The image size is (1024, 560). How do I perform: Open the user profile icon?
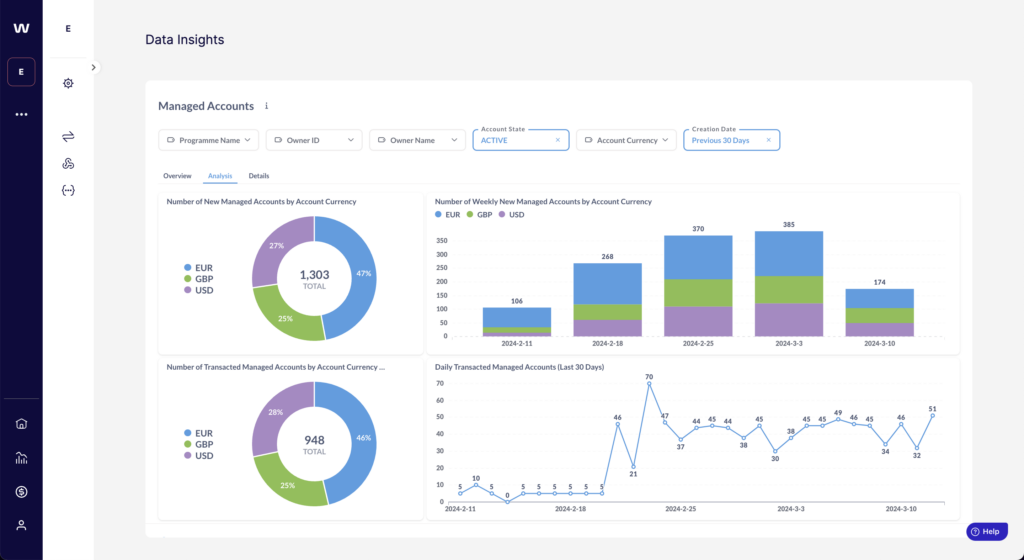point(21,525)
